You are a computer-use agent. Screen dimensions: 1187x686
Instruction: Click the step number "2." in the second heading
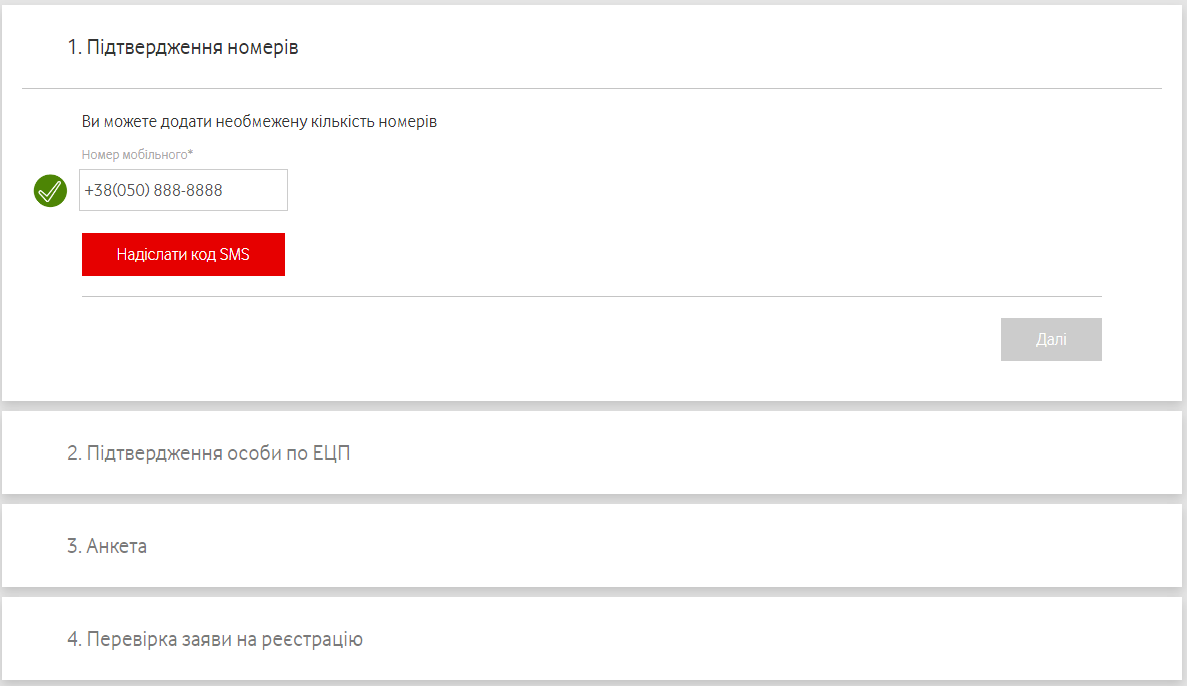pos(74,453)
